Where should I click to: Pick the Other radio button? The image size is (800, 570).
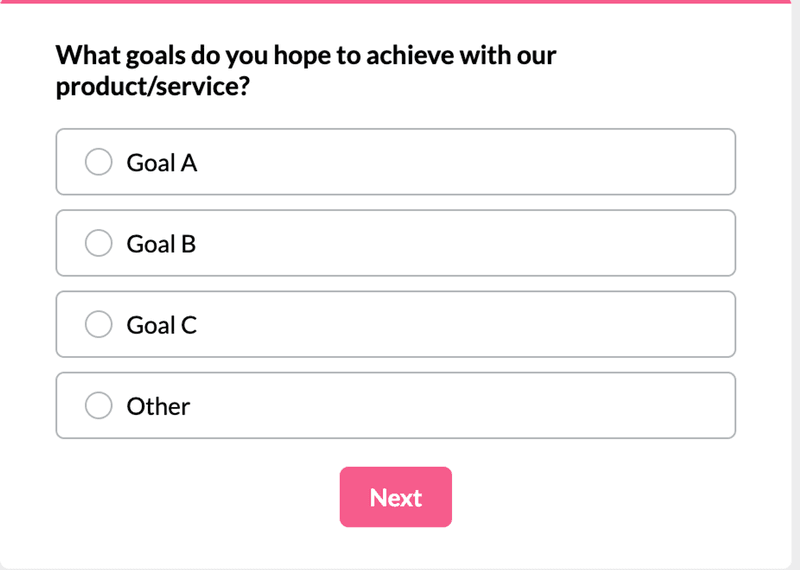98,405
